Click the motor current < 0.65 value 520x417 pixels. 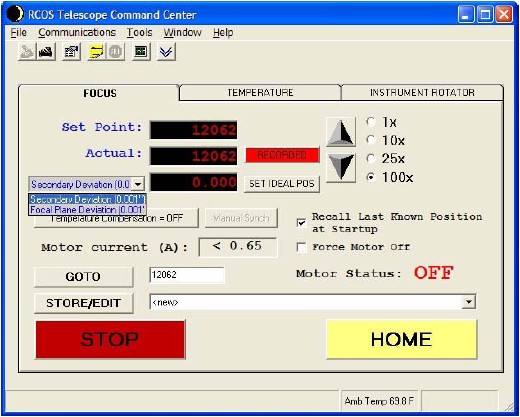click(237, 247)
